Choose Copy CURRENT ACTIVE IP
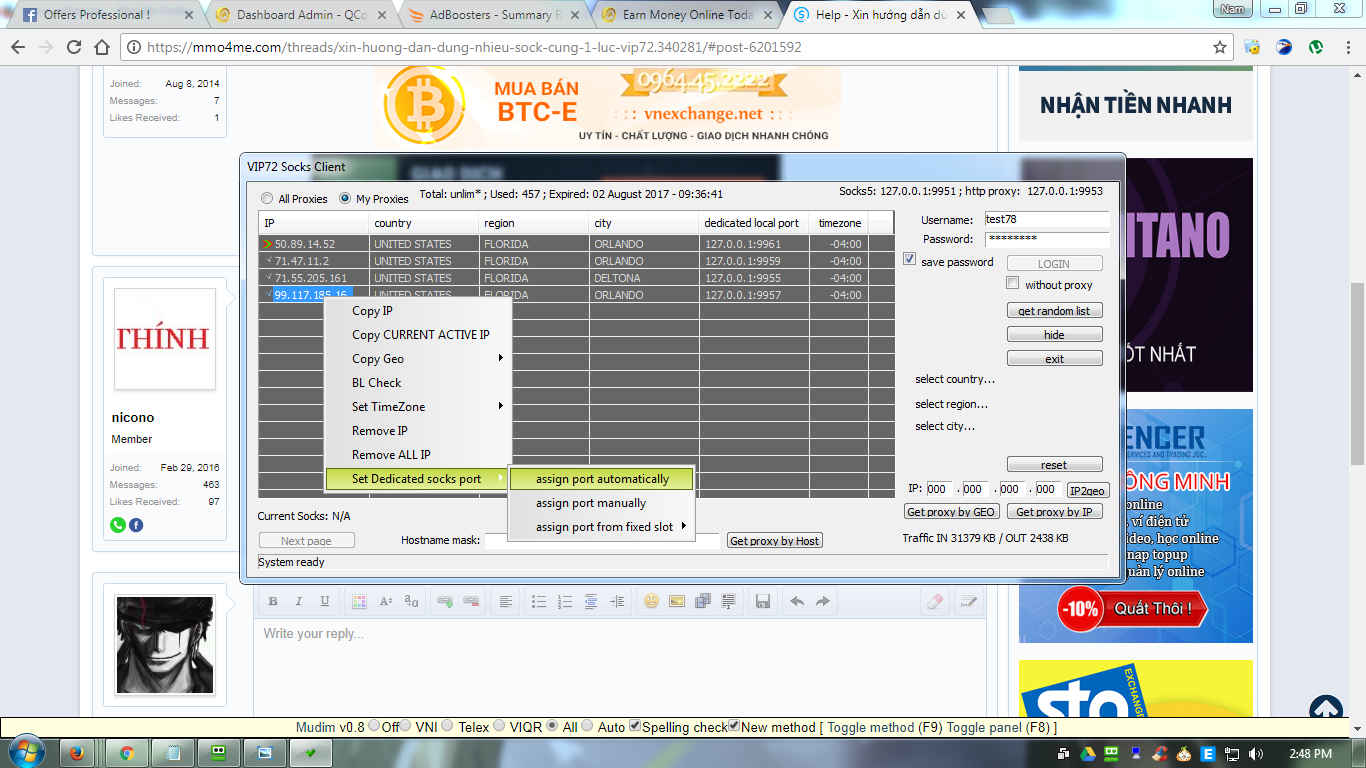This screenshot has height=768, width=1366. [419, 335]
